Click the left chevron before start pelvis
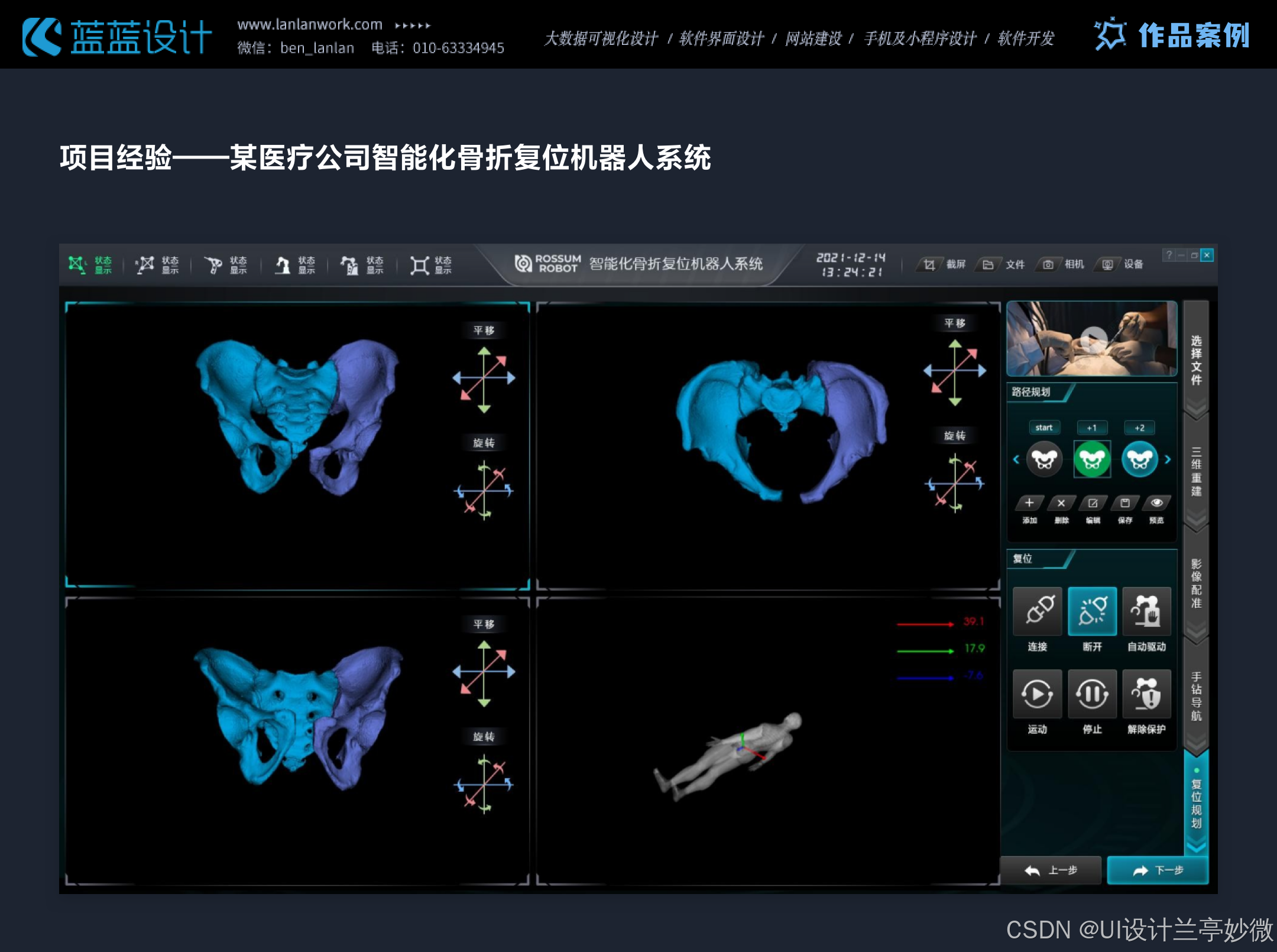 [1016, 459]
